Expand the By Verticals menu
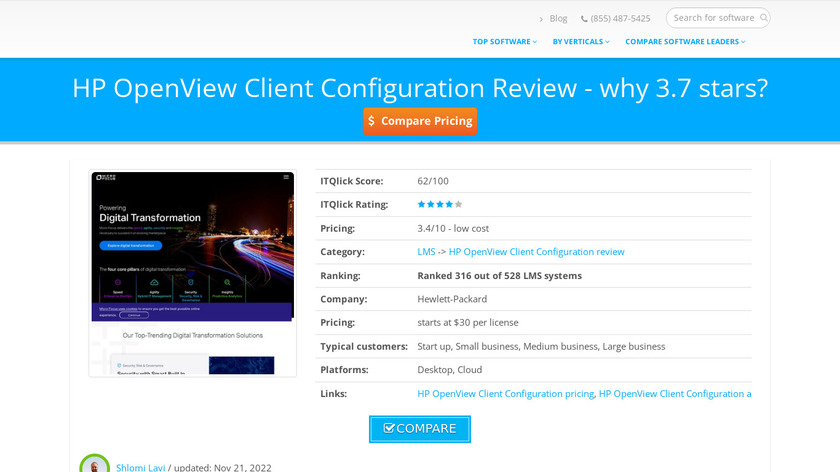 click(581, 42)
